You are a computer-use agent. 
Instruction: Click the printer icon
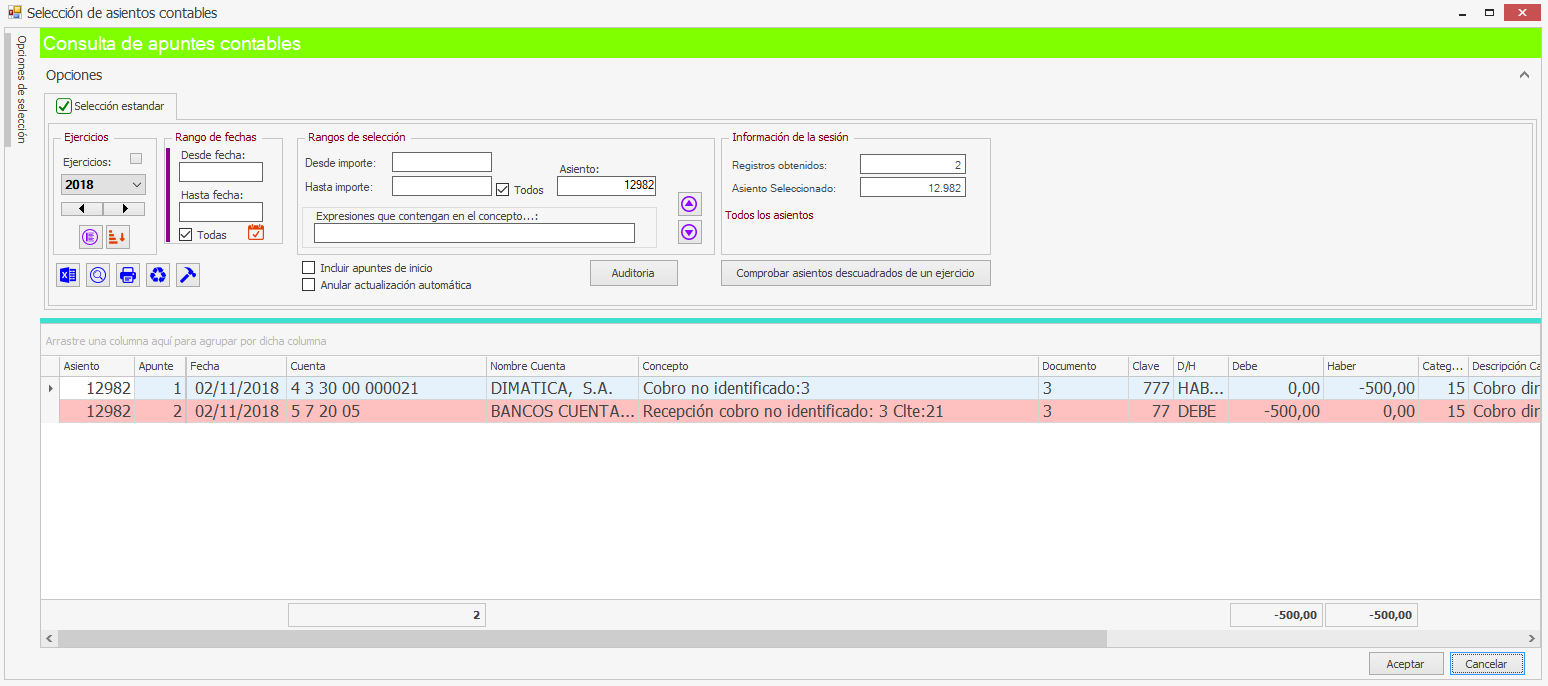pyautogui.click(x=128, y=275)
